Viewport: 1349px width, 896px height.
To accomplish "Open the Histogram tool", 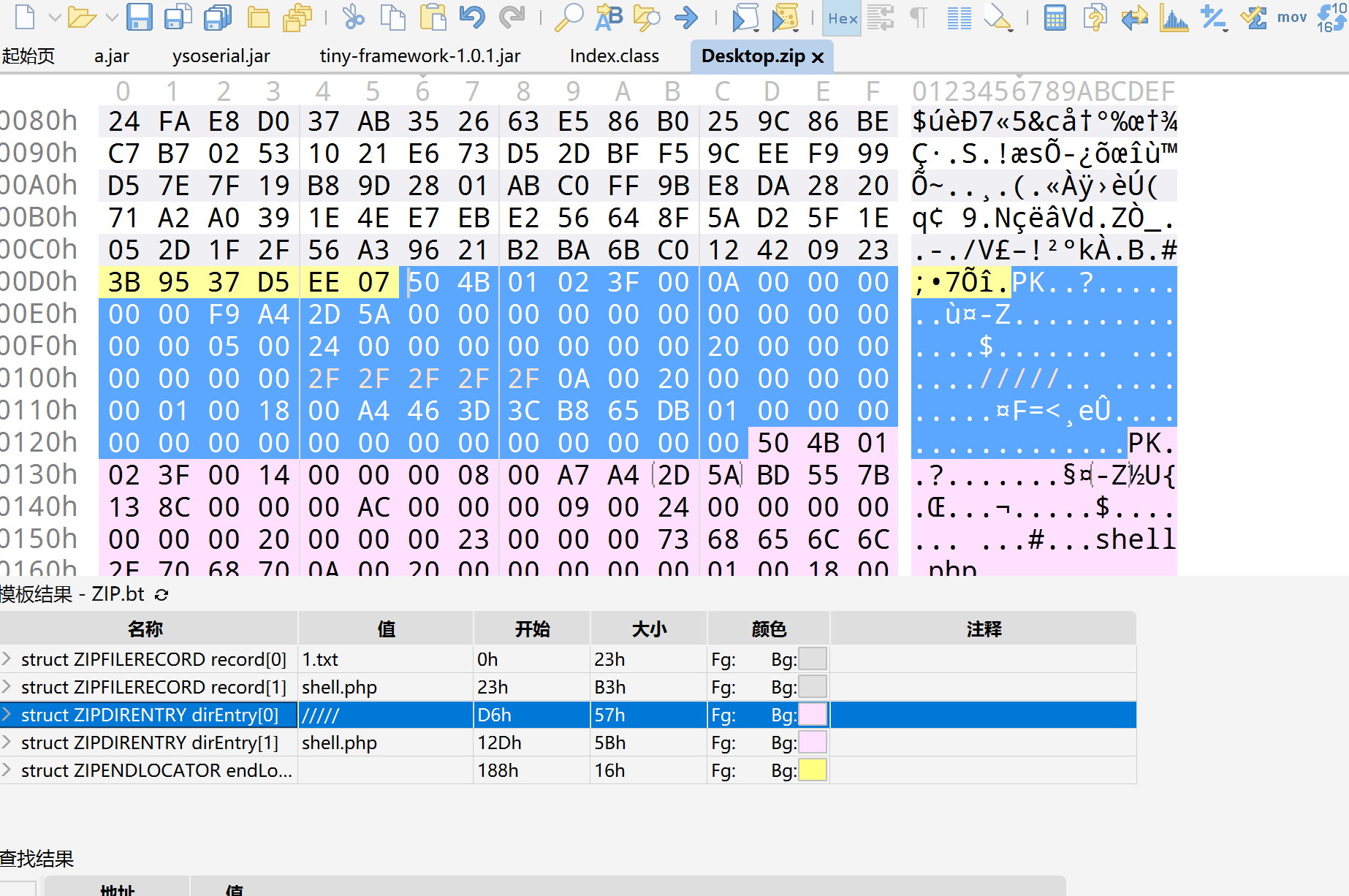I will [1174, 17].
